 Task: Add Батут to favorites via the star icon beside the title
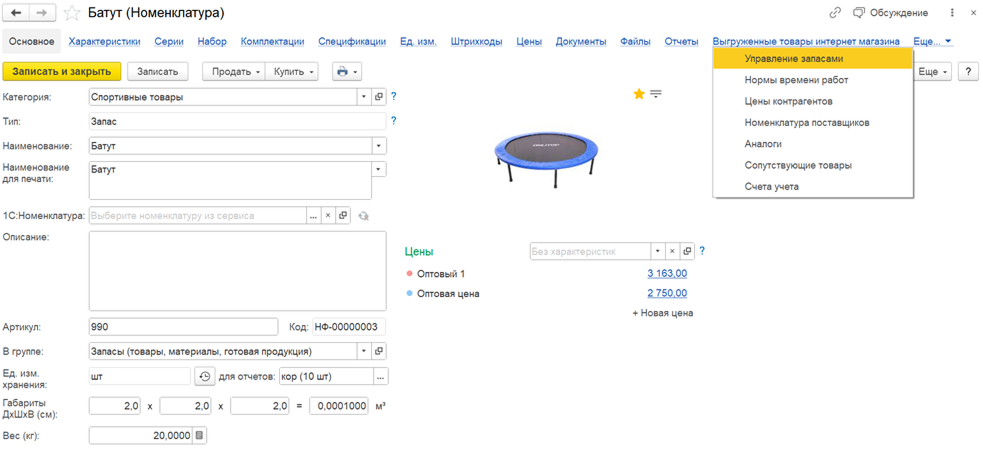click(72, 13)
